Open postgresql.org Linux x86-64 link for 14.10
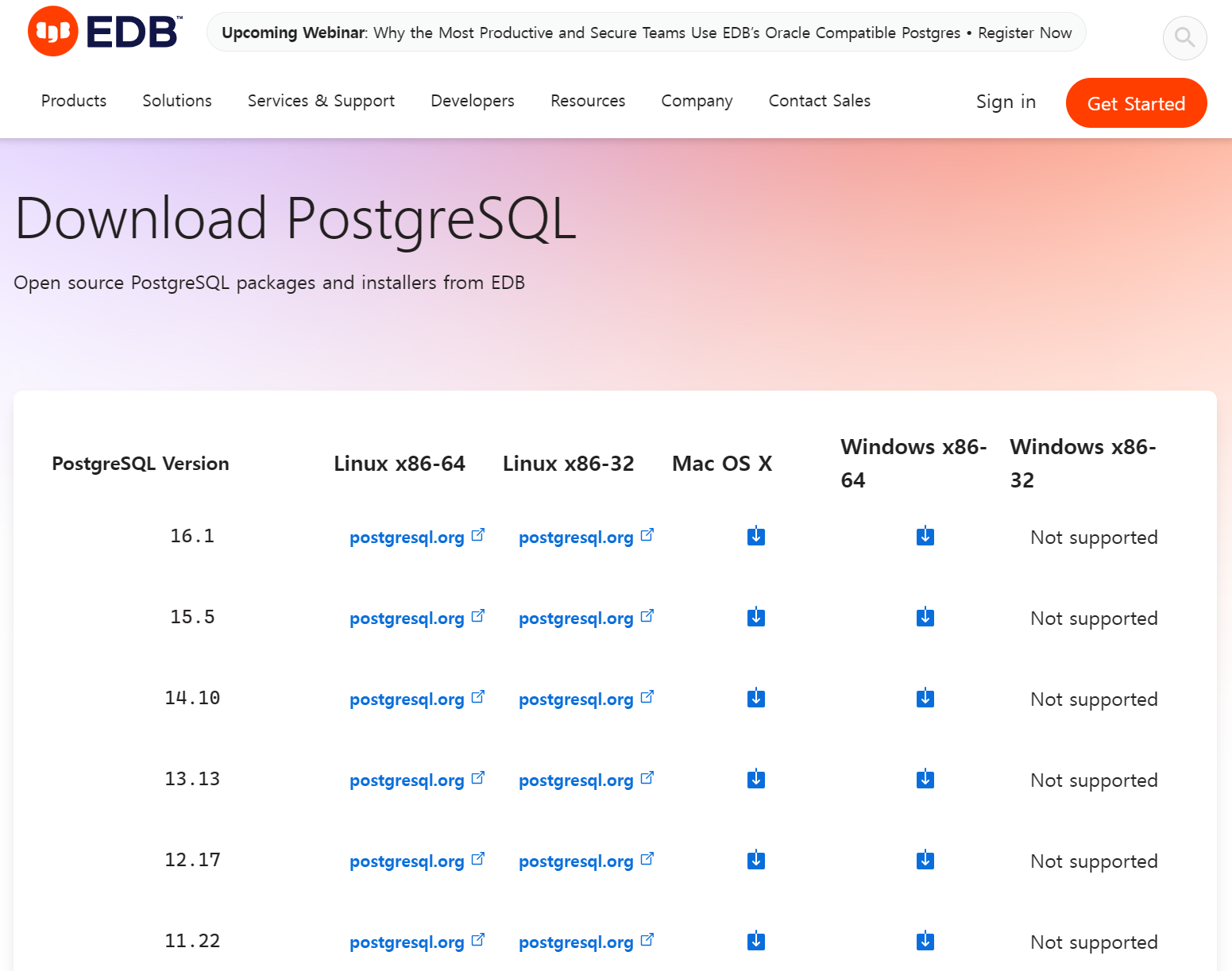This screenshot has width=1232, height=971. tap(417, 699)
